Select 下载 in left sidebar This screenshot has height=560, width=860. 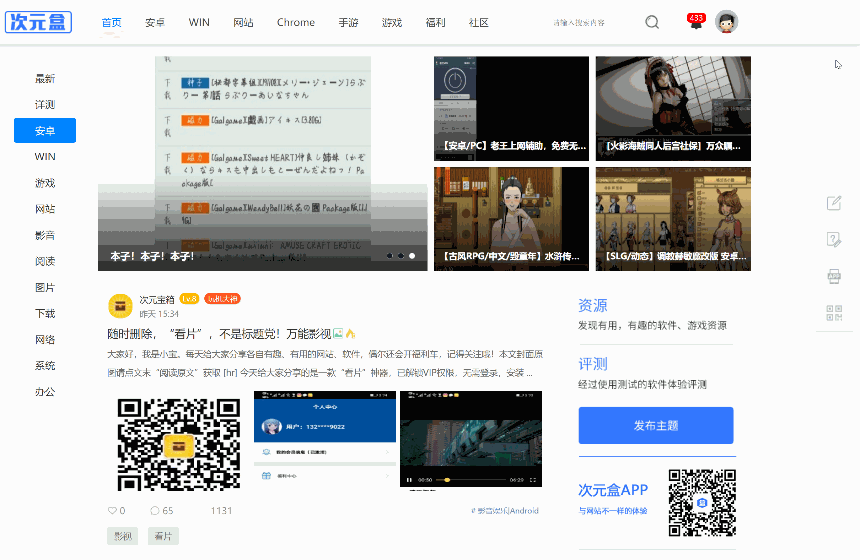pyautogui.click(x=45, y=313)
